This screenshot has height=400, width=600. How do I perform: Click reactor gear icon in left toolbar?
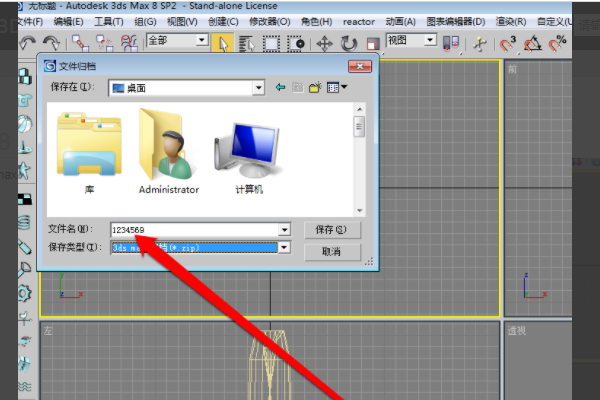25,294
